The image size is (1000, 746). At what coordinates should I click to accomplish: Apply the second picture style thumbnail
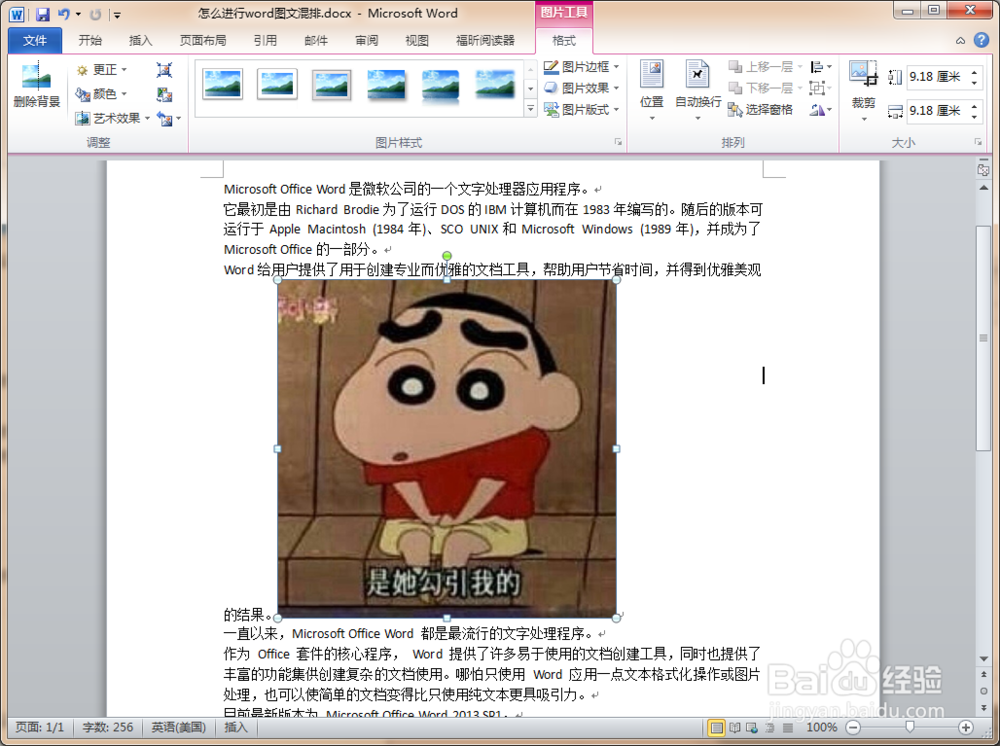pyautogui.click(x=277, y=84)
